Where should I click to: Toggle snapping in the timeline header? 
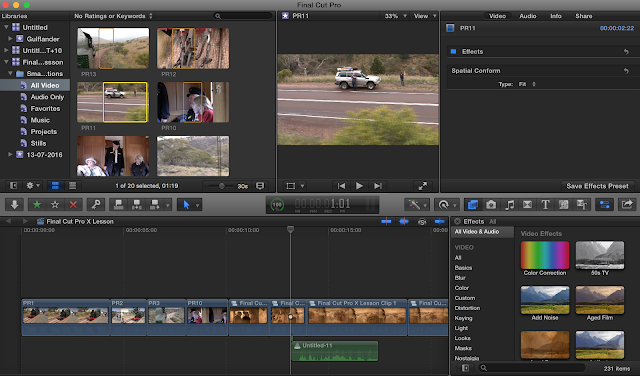pyautogui.click(x=440, y=222)
